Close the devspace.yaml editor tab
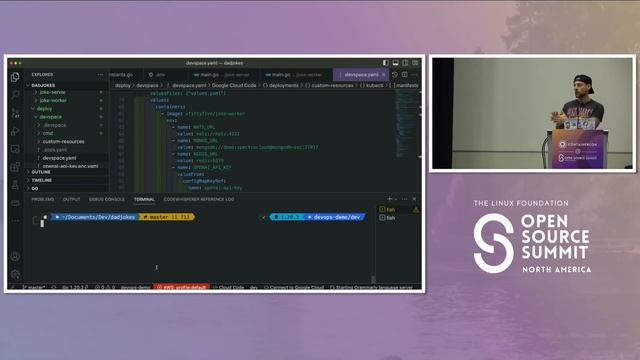Image resolution: width=640 pixels, height=360 pixels. click(383, 75)
